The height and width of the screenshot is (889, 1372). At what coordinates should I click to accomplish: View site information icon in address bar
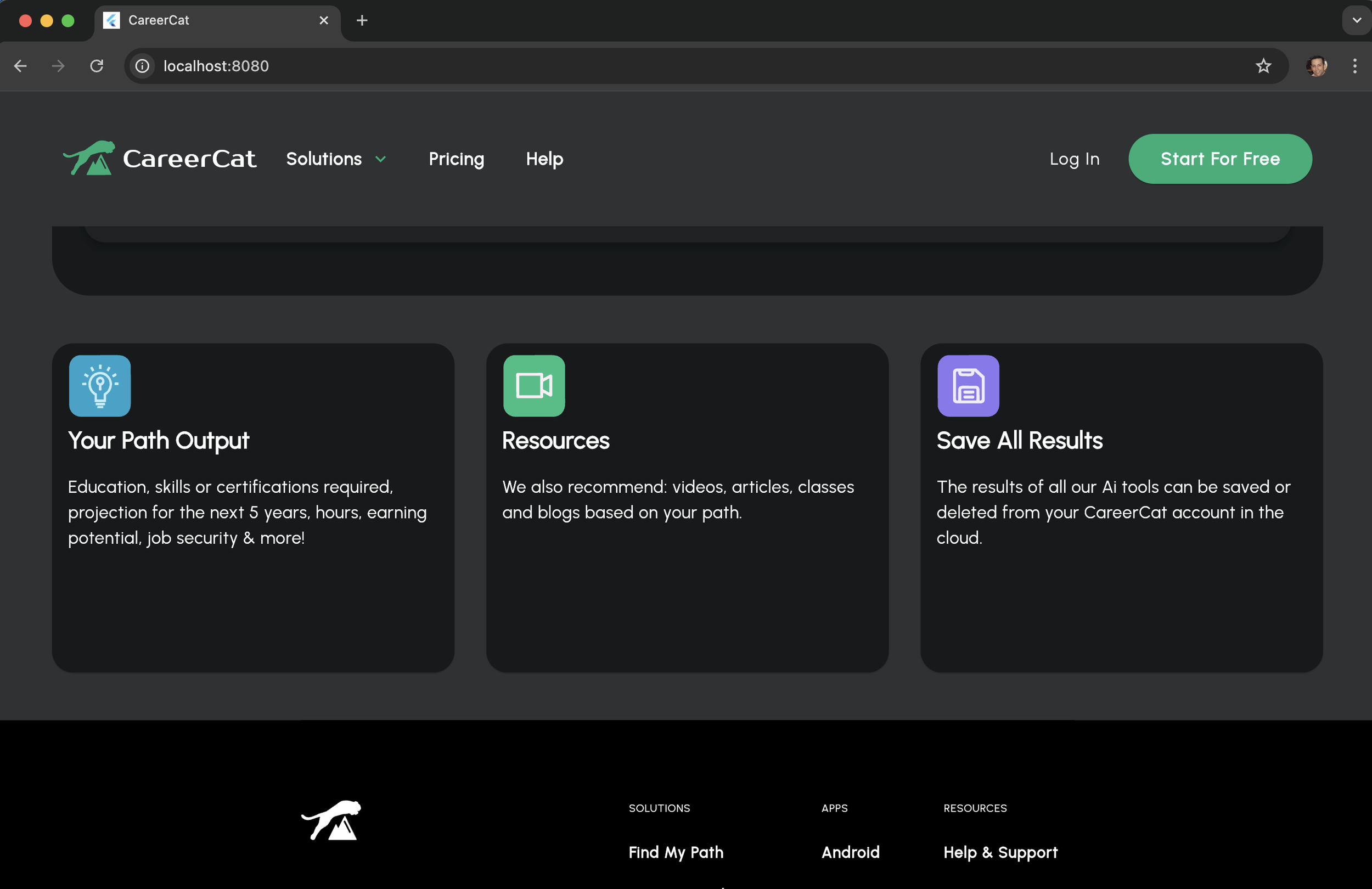pyautogui.click(x=142, y=66)
